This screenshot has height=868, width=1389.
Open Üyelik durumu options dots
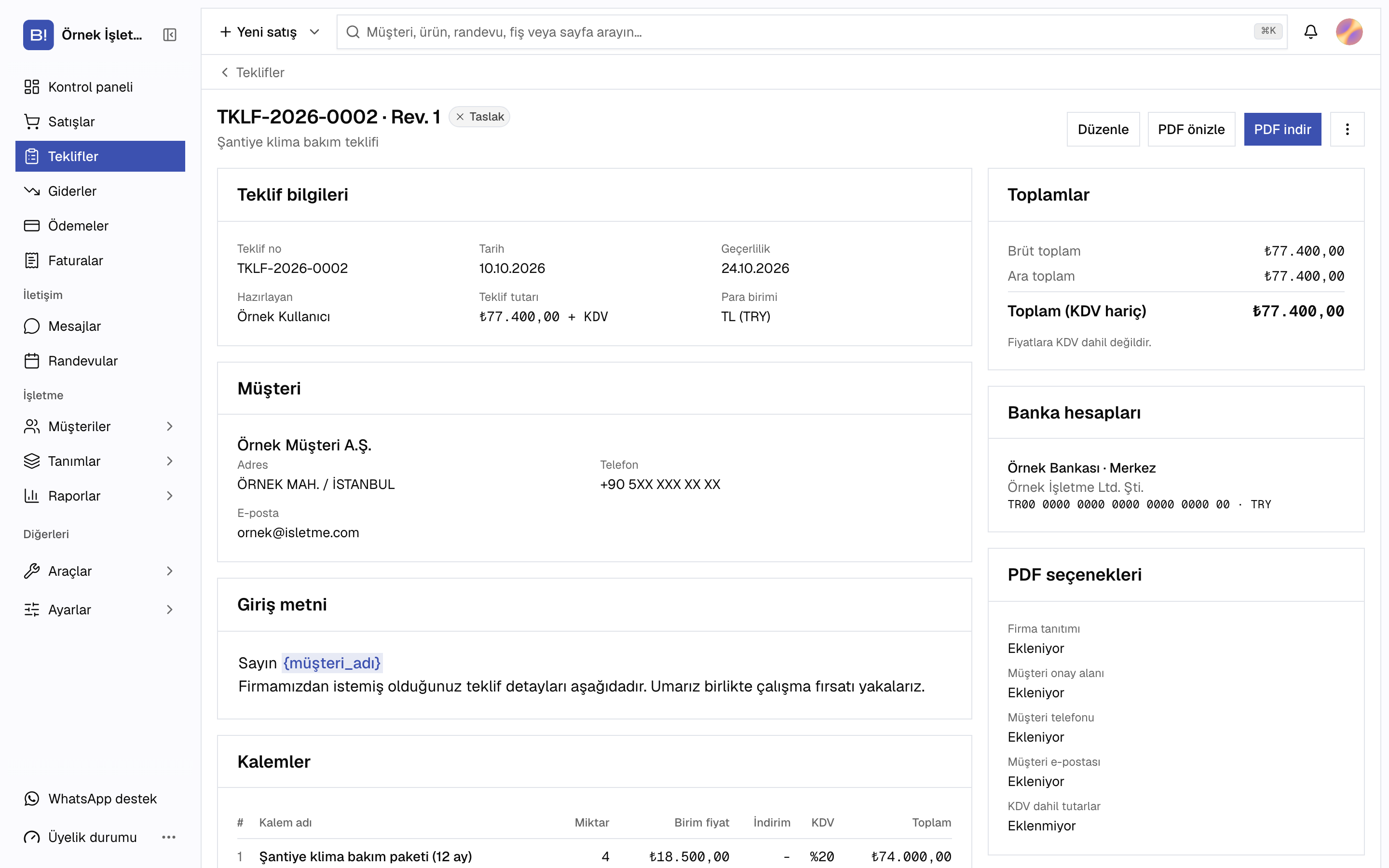(169, 837)
